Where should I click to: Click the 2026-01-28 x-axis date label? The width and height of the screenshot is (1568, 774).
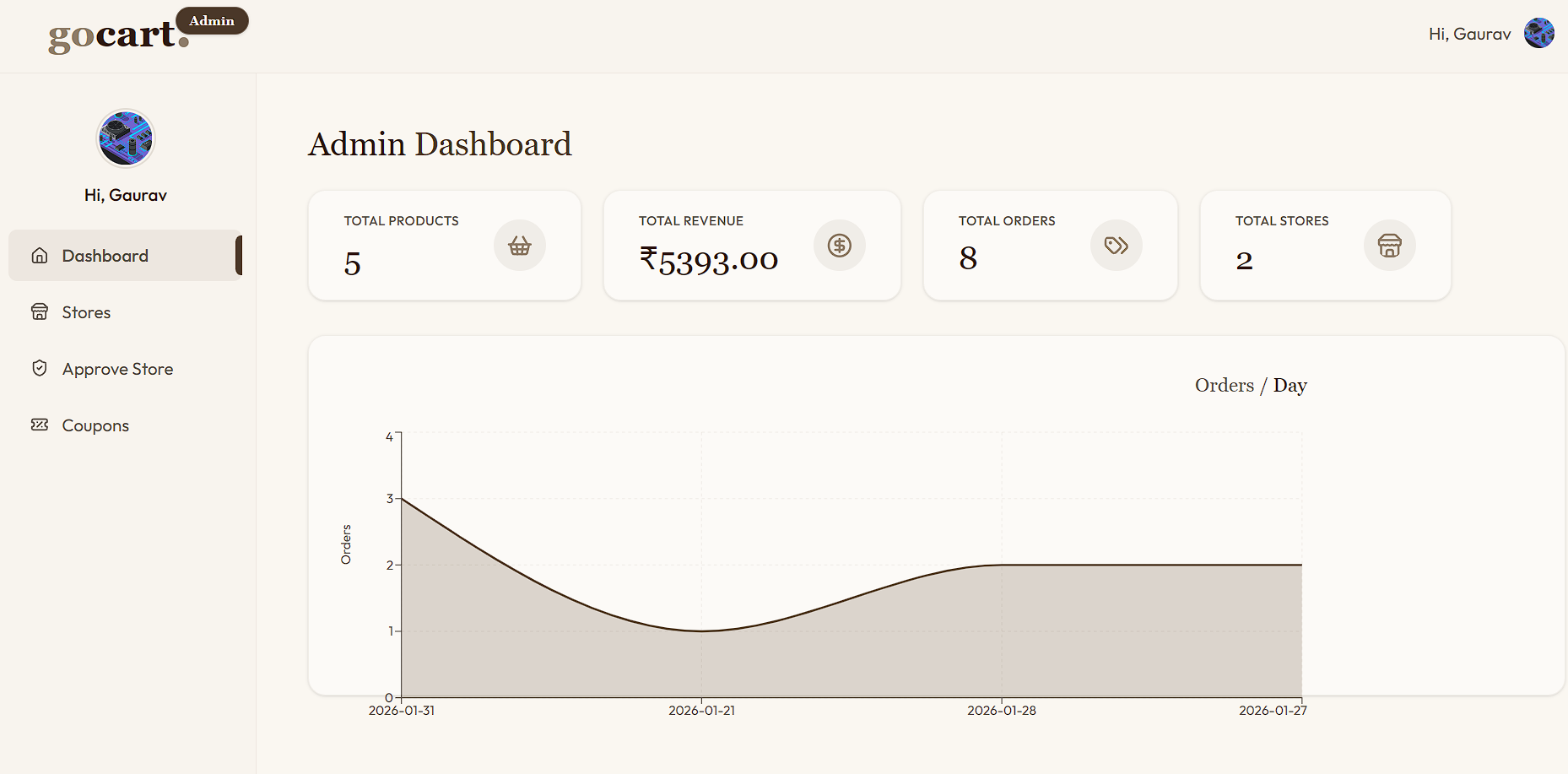click(x=1002, y=711)
